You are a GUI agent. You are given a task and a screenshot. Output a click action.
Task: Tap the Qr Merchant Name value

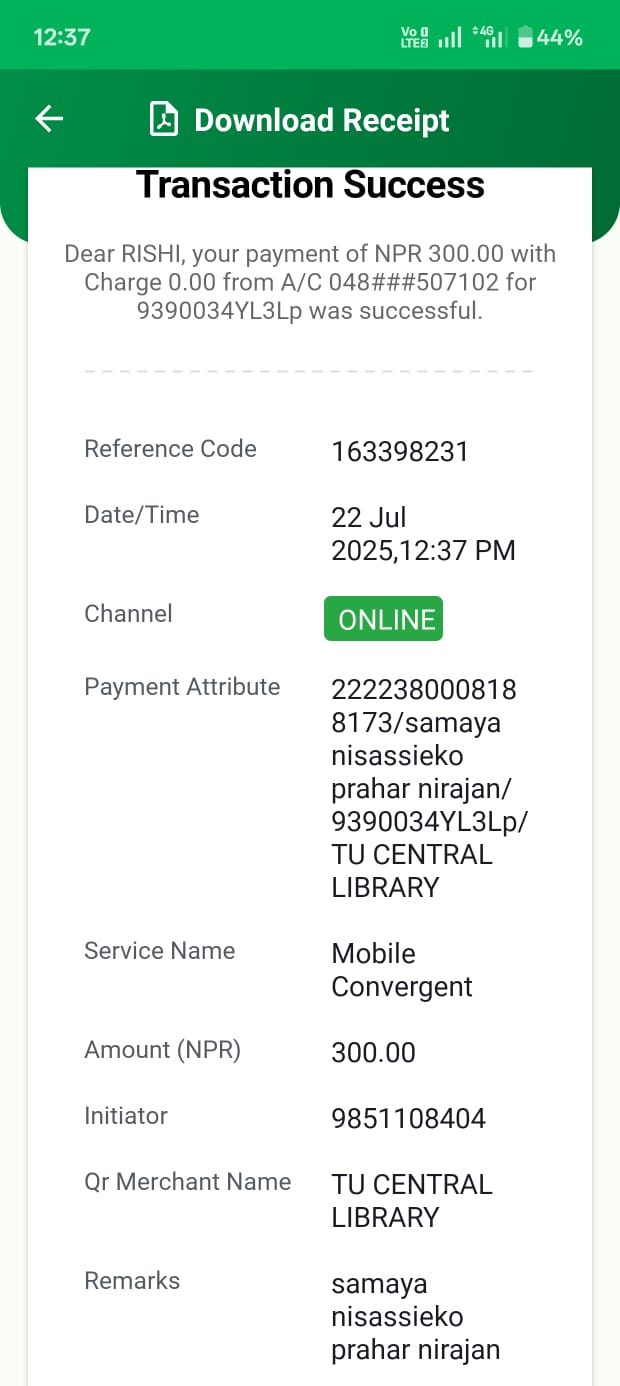point(411,1200)
